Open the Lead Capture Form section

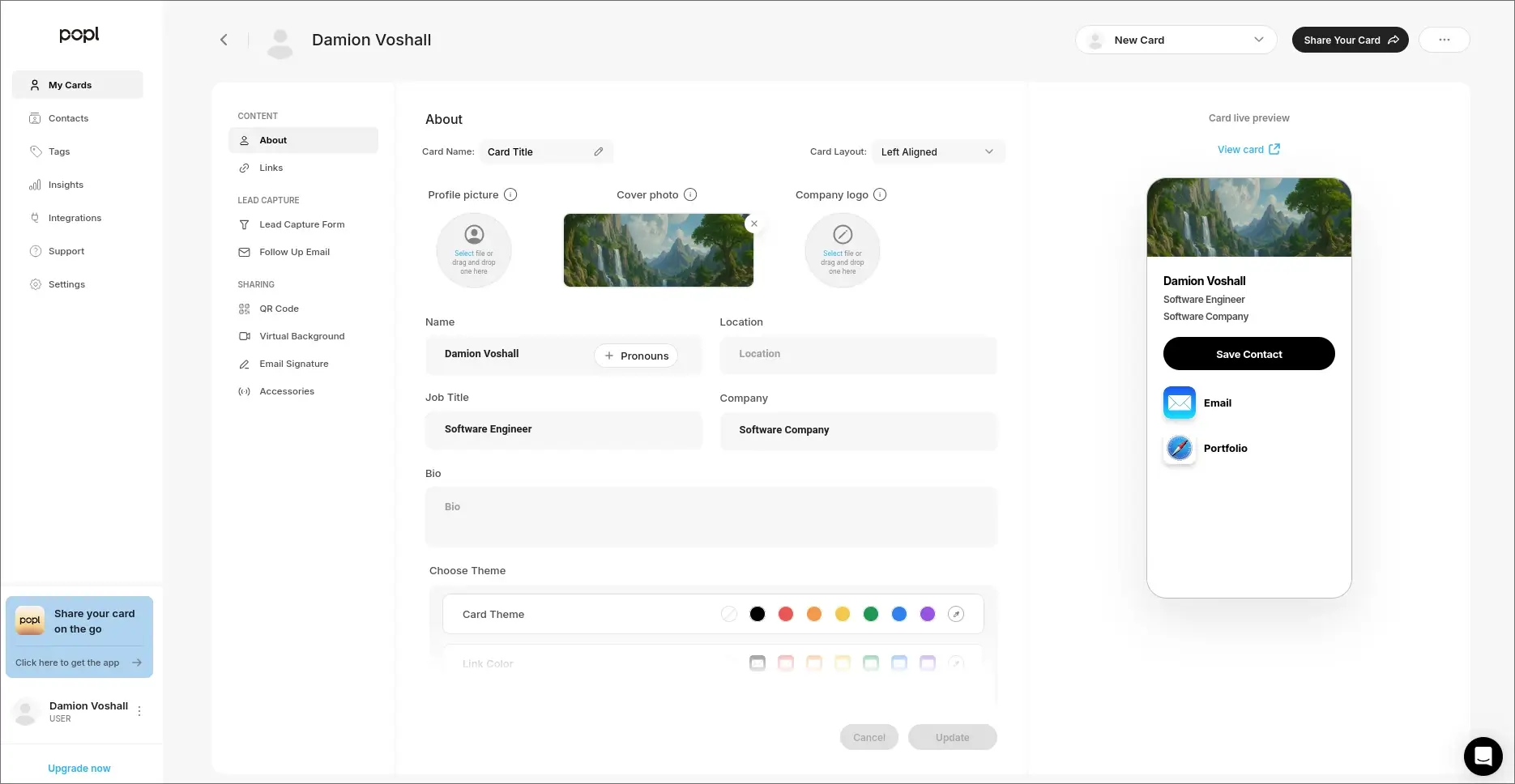[x=301, y=224]
